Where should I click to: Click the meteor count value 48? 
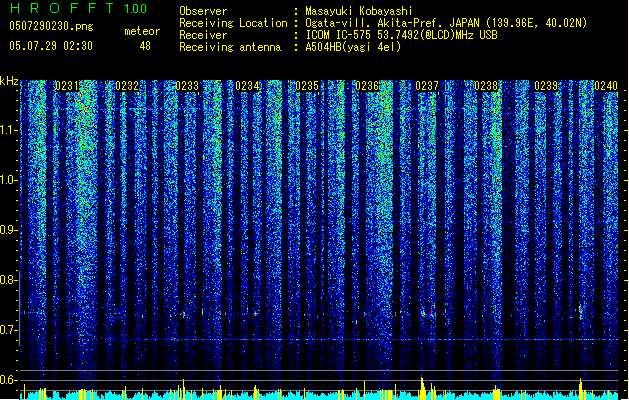pyautogui.click(x=145, y=46)
